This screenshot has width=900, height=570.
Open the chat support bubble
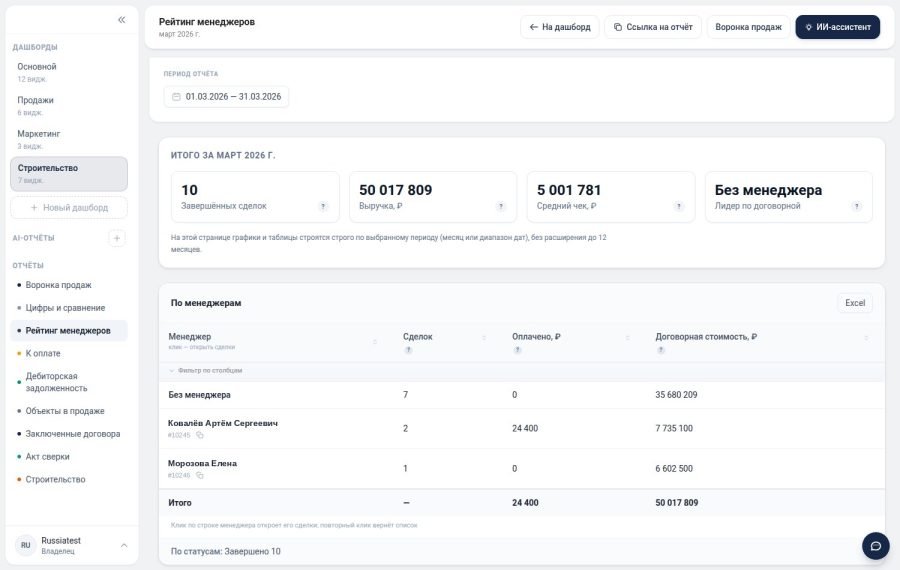click(875, 546)
